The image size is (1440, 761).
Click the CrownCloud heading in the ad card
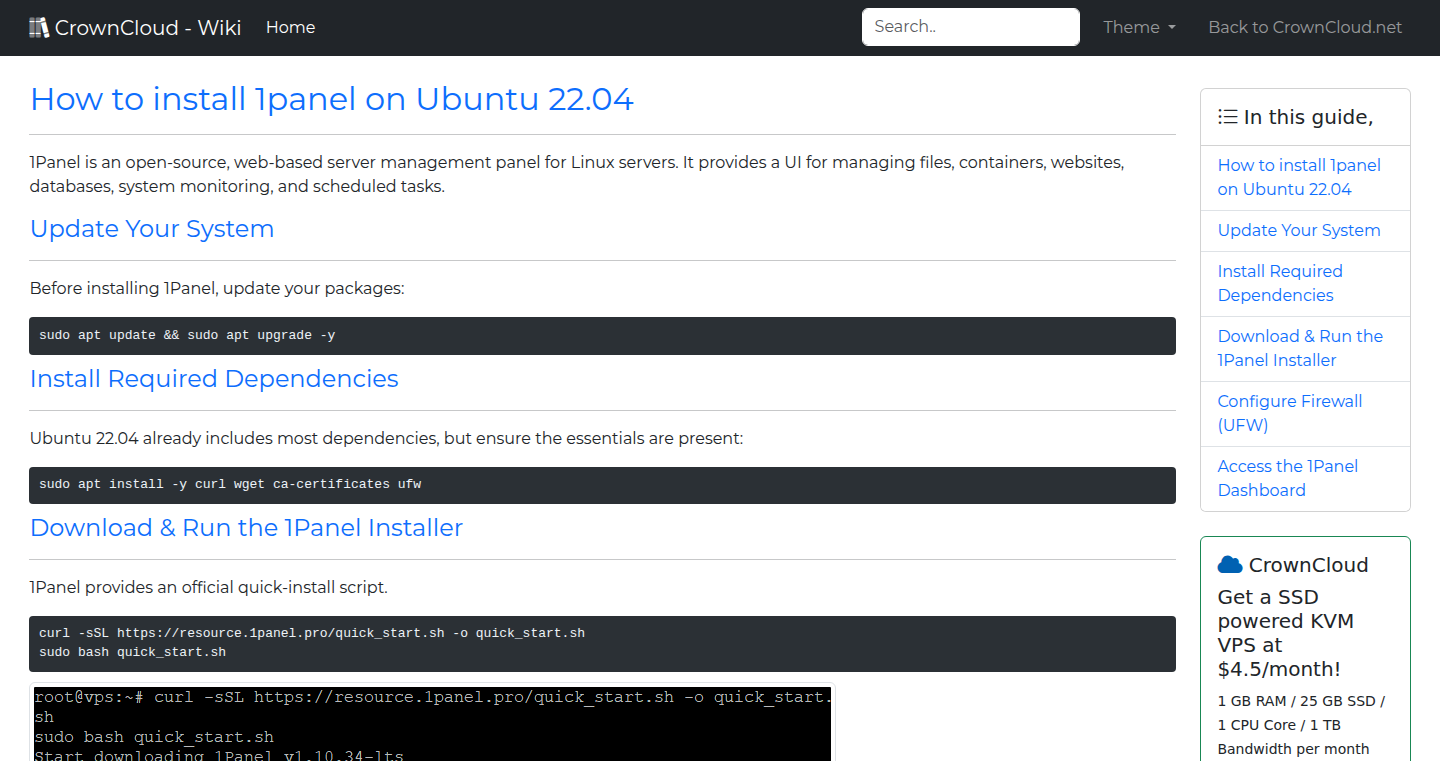tap(1308, 565)
